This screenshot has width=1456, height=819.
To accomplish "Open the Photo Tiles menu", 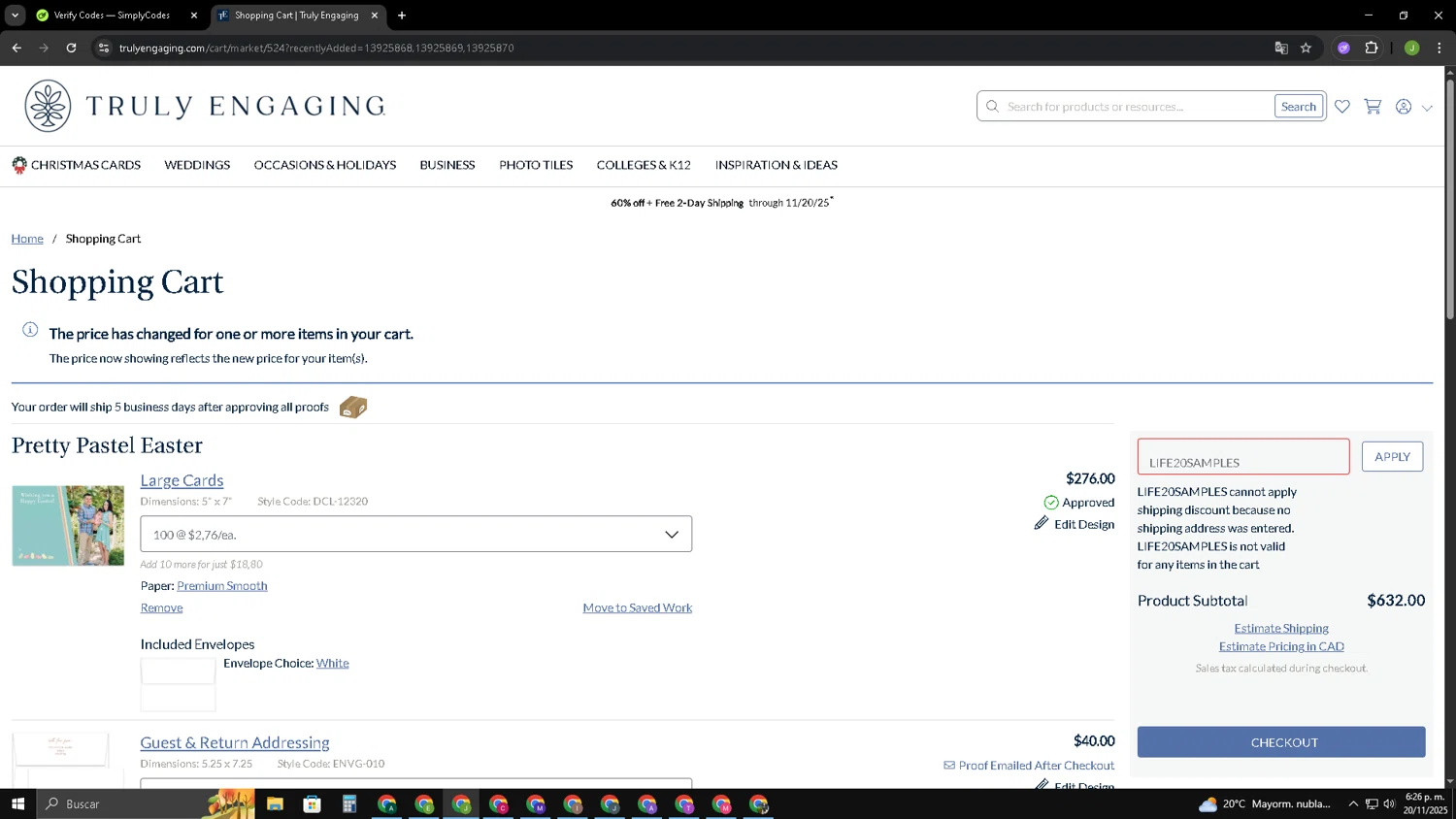I will tap(536, 165).
